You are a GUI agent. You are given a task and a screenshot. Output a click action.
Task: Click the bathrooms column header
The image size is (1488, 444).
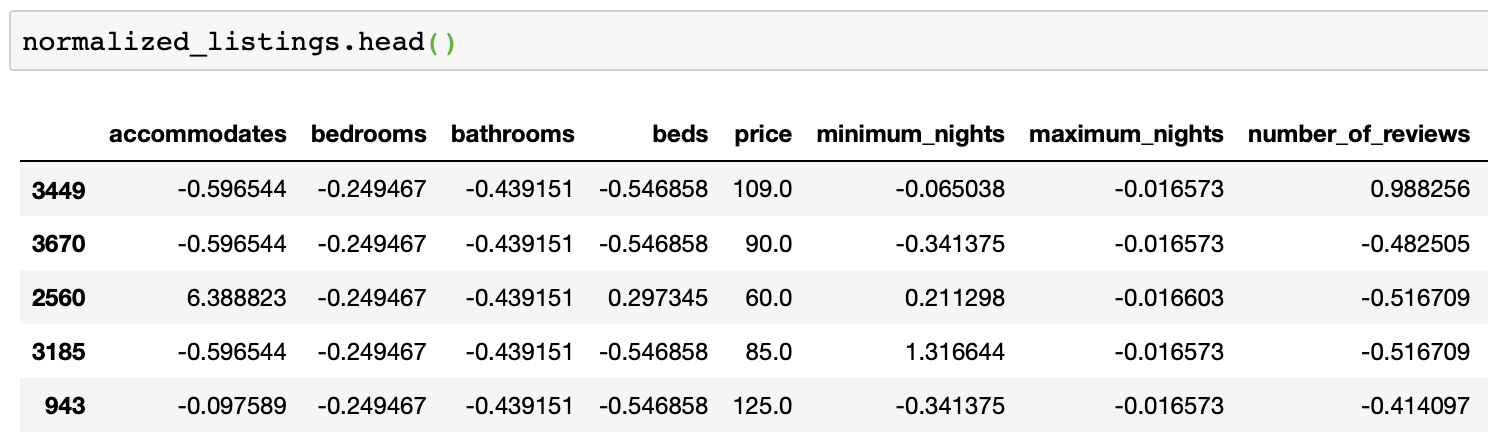pos(513,134)
